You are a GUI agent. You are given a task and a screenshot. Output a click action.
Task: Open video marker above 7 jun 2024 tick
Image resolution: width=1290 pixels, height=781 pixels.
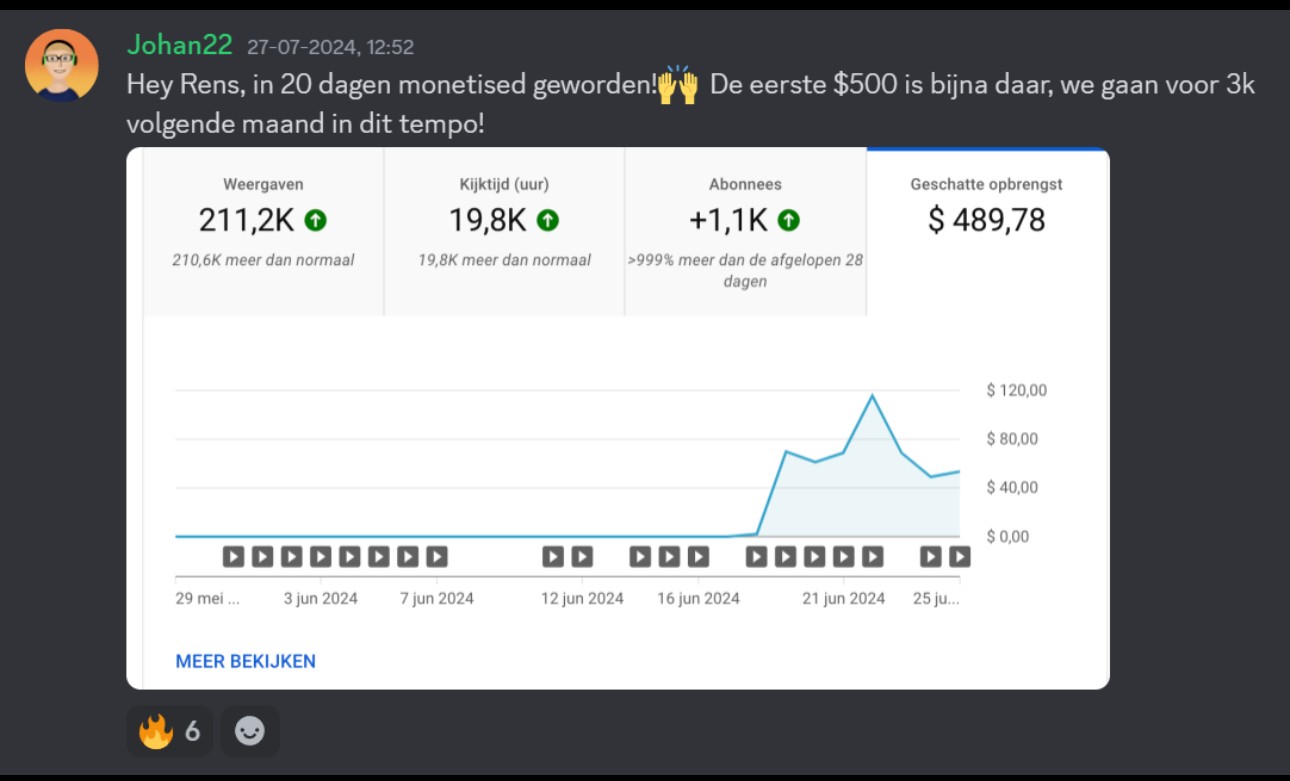(437, 557)
